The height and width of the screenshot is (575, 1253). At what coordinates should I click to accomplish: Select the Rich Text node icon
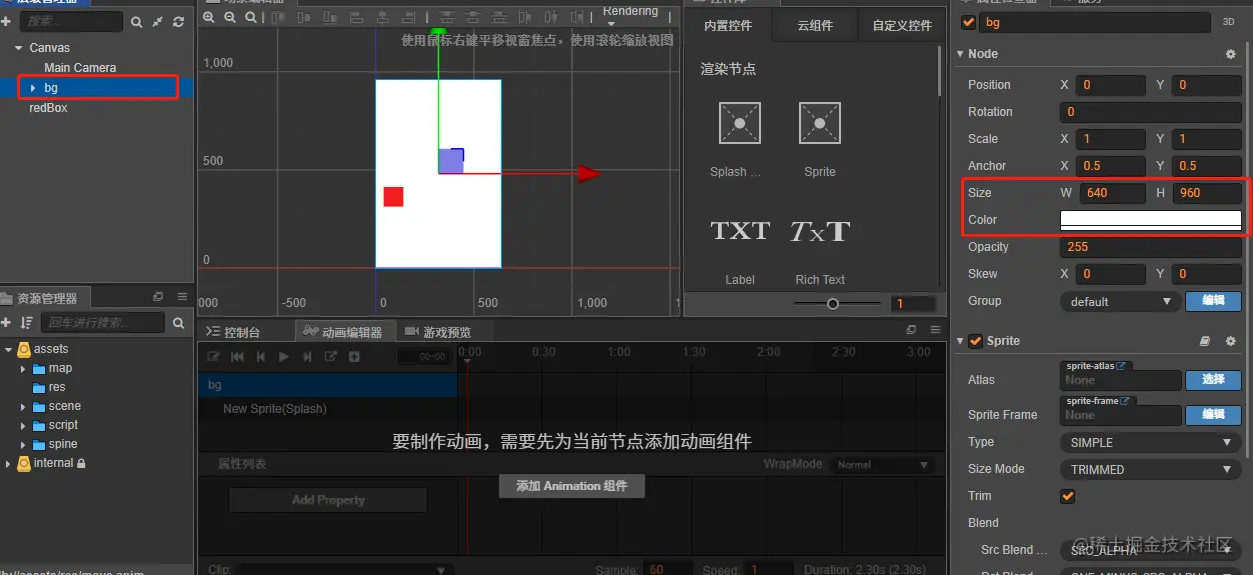click(x=820, y=231)
